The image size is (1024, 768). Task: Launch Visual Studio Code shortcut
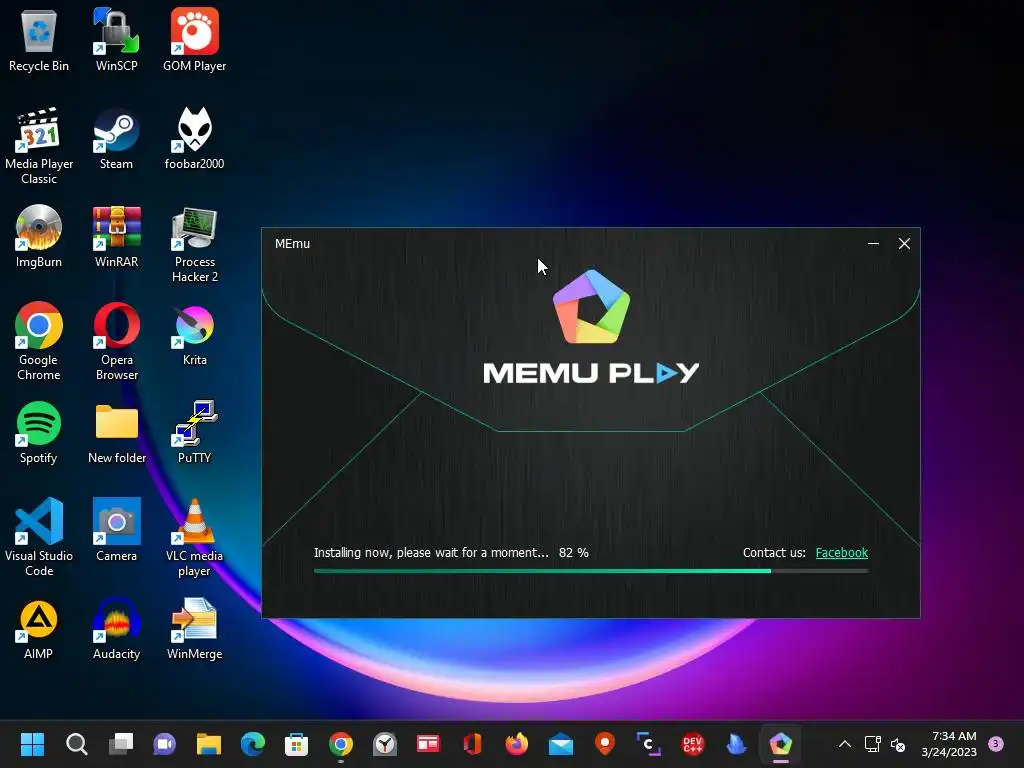point(39,537)
